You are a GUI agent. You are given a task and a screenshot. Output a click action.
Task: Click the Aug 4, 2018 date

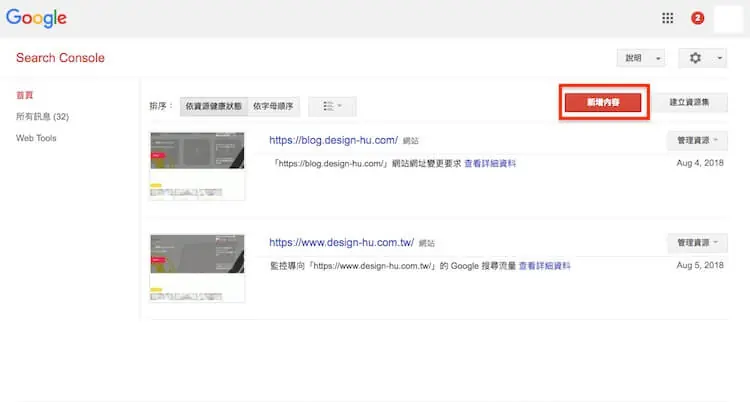coord(700,163)
